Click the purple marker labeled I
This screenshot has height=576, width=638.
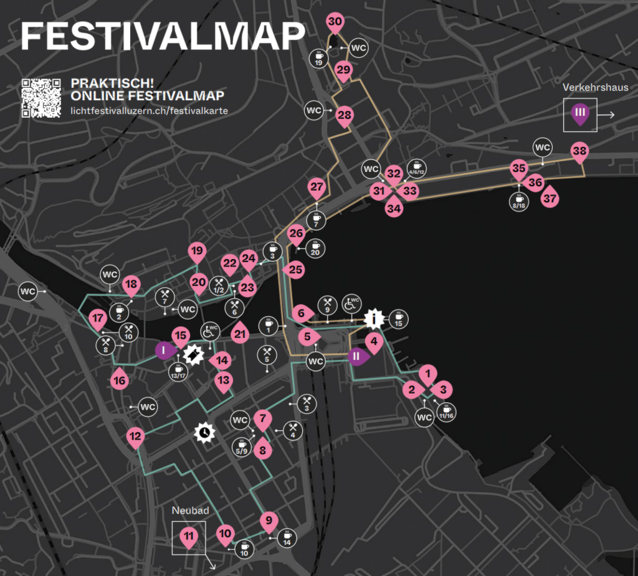tap(163, 350)
